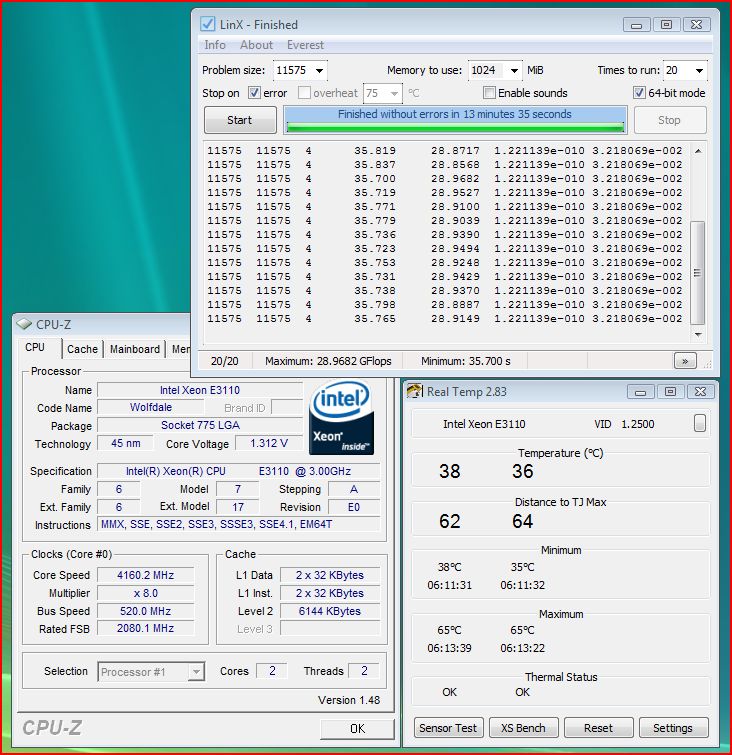Click the result row with time 35.819
Viewport: 732px width, 755px height.
(x=444, y=151)
